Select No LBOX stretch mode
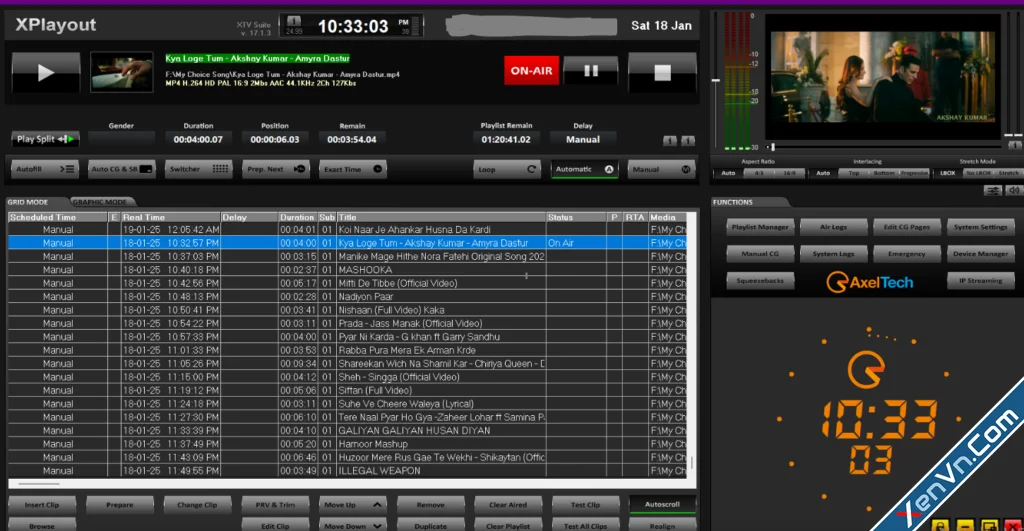 (978, 173)
